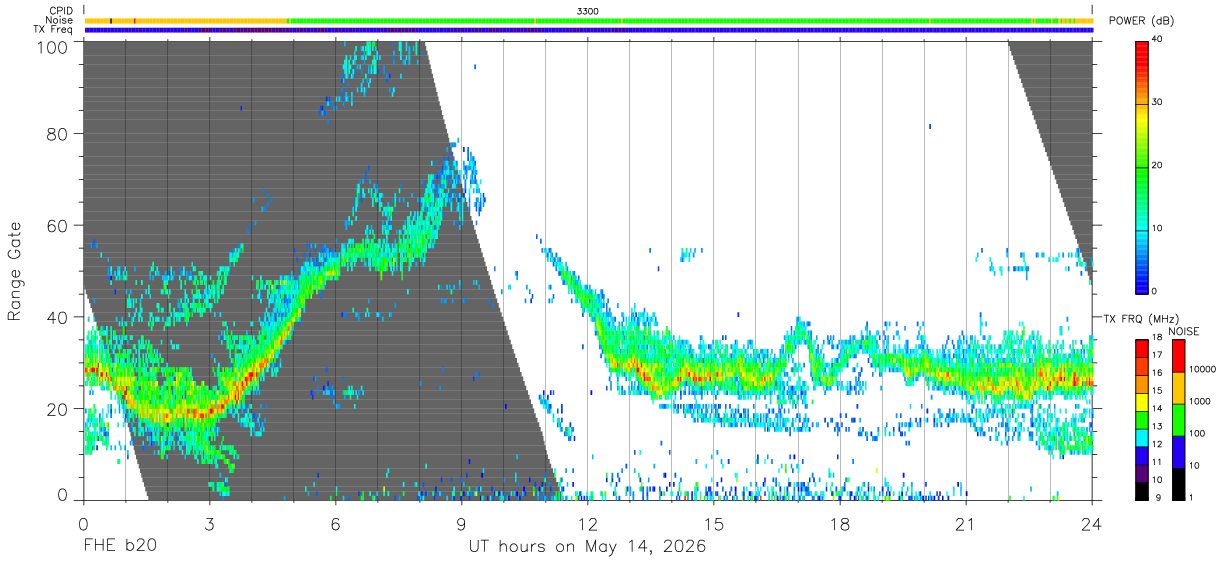Viewport: 1228px width, 567px height.
Task: Click the Noise row label
Action: tap(60, 20)
